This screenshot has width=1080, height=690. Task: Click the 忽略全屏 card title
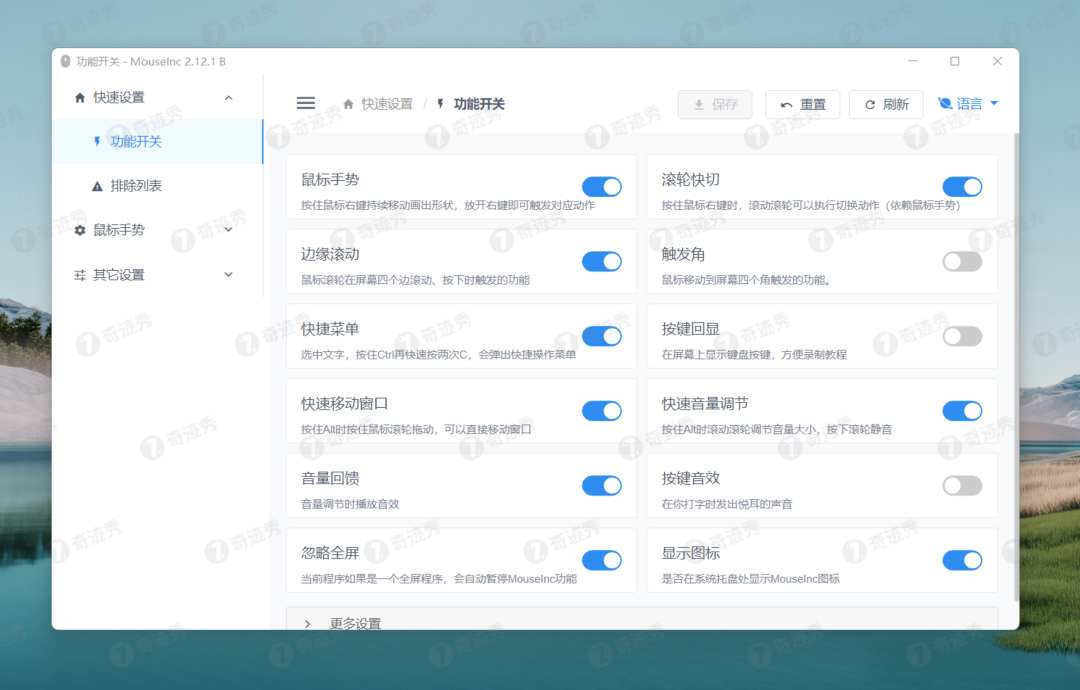click(330, 553)
